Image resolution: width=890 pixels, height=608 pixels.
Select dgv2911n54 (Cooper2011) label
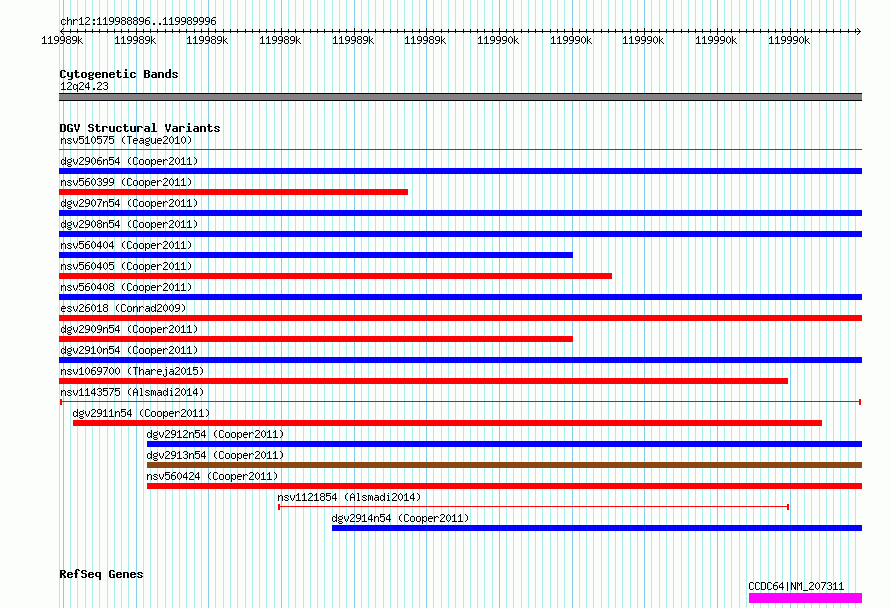click(x=141, y=413)
